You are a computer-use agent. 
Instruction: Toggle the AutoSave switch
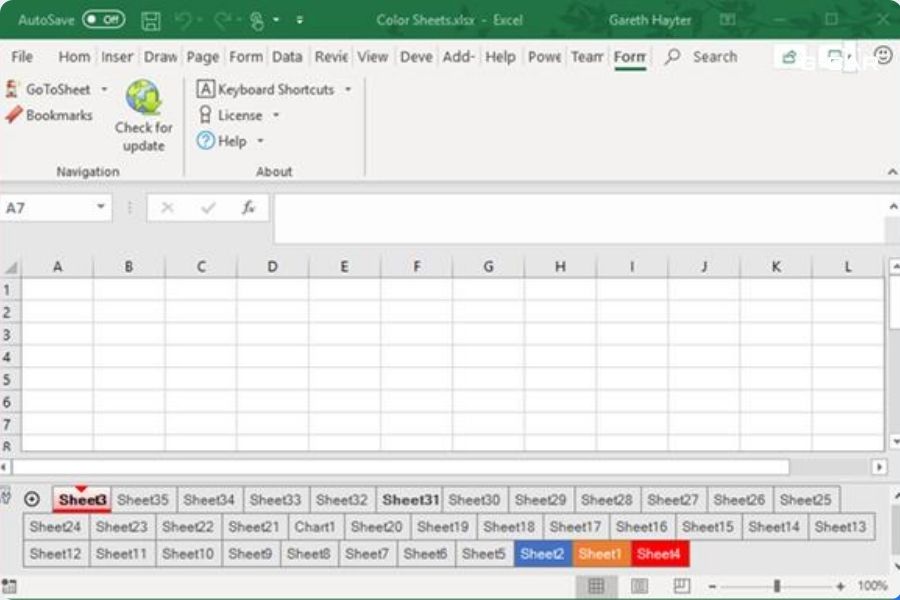[x=103, y=20]
